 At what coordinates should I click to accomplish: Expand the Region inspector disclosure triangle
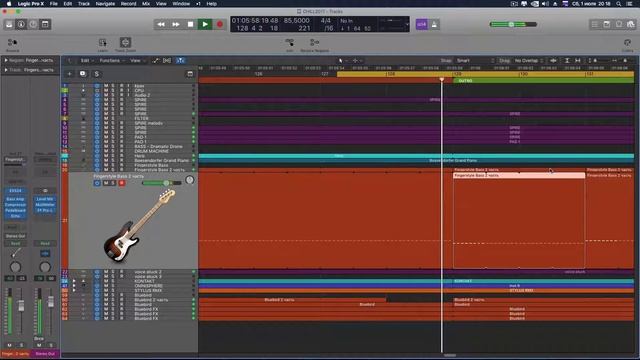click(x=6, y=60)
